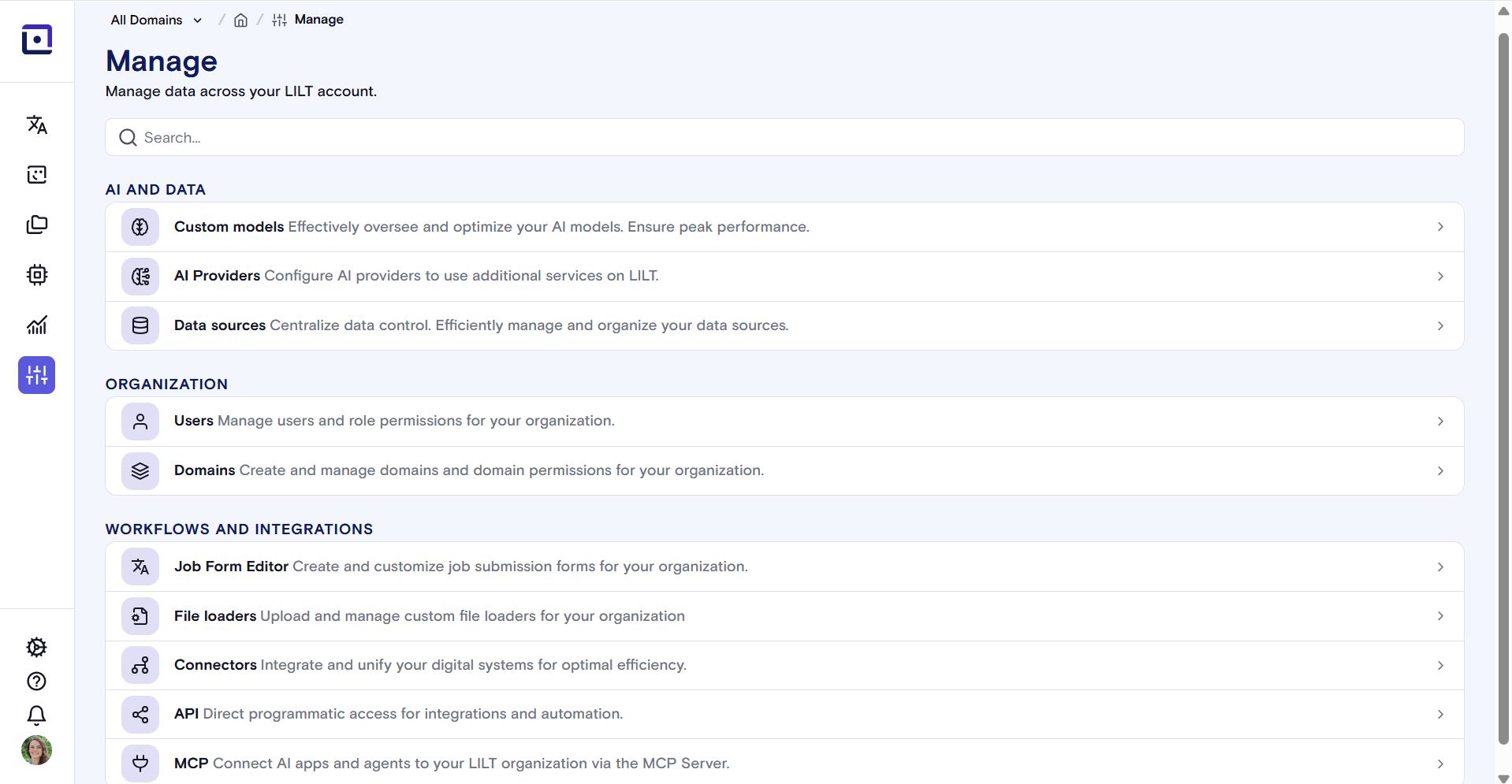This screenshot has width=1512, height=784.
Task: Open the Data sources link
Action: click(784, 325)
